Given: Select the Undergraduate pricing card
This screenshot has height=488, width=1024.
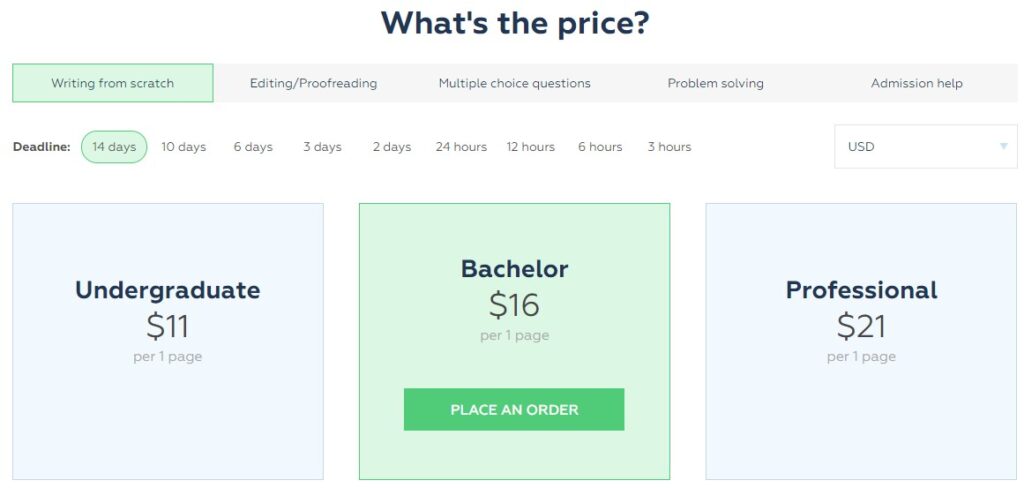Looking at the screenshot, I should click(168, 342).
